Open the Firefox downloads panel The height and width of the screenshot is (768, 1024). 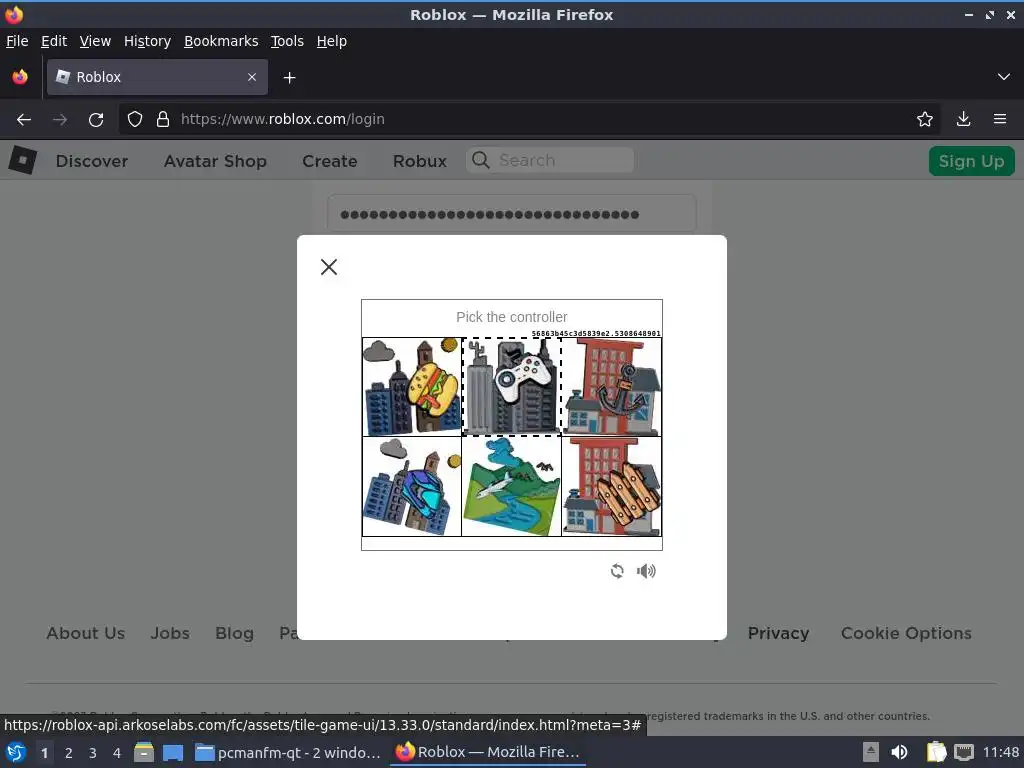tap(963, 120)
